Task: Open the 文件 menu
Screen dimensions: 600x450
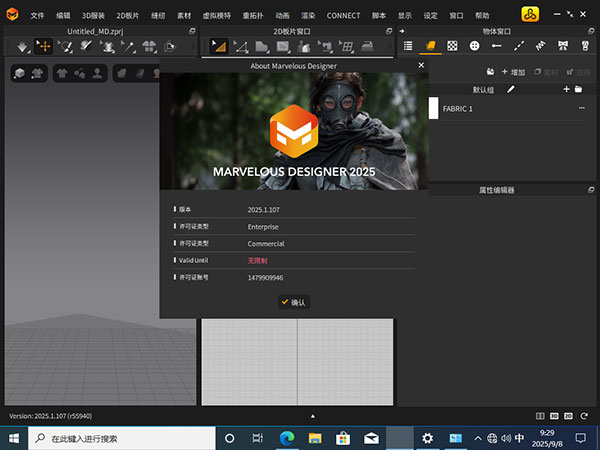Action: pos(37,16)
